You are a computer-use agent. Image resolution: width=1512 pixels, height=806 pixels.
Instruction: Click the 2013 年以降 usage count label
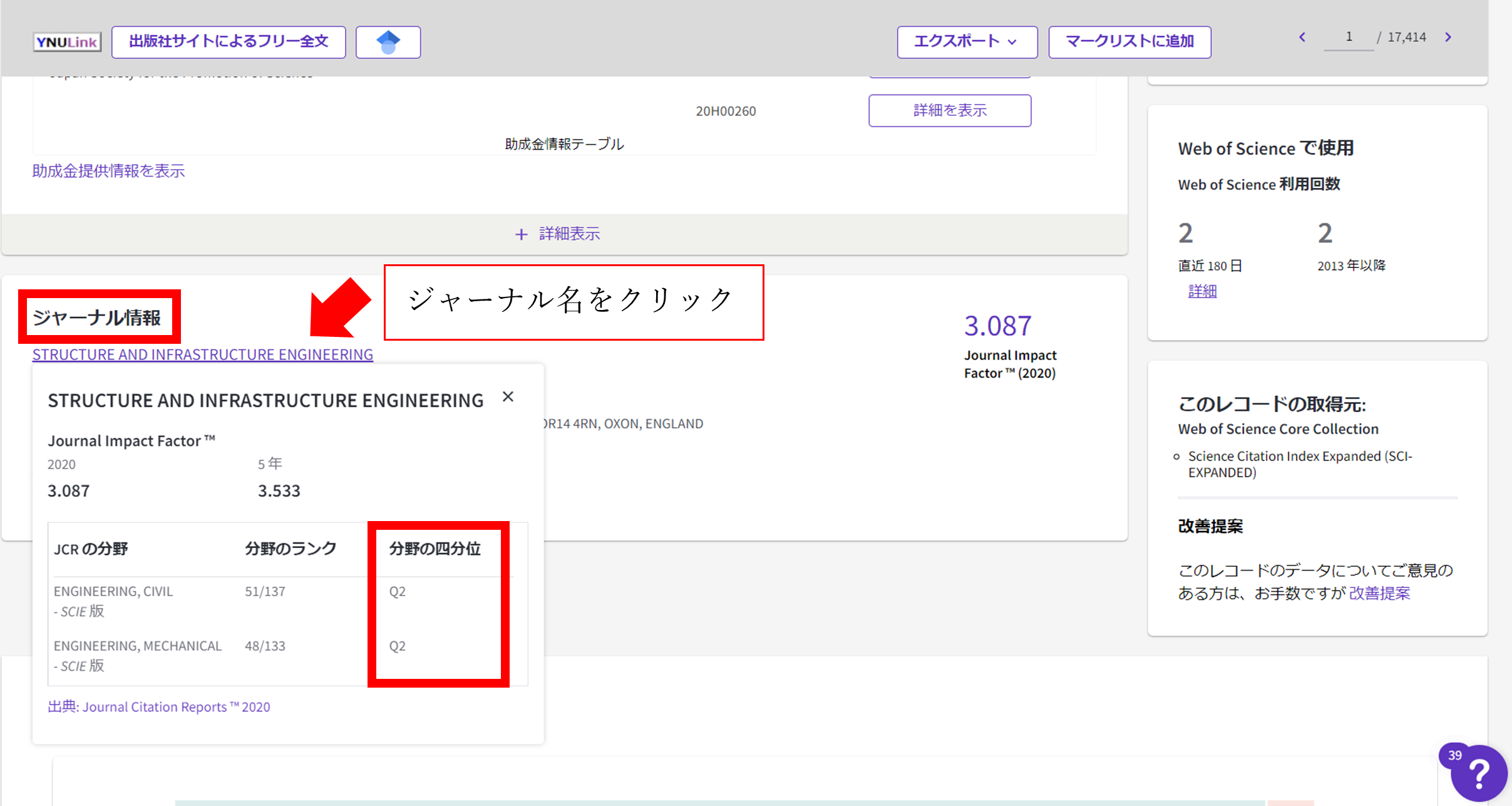(1351, 266)
